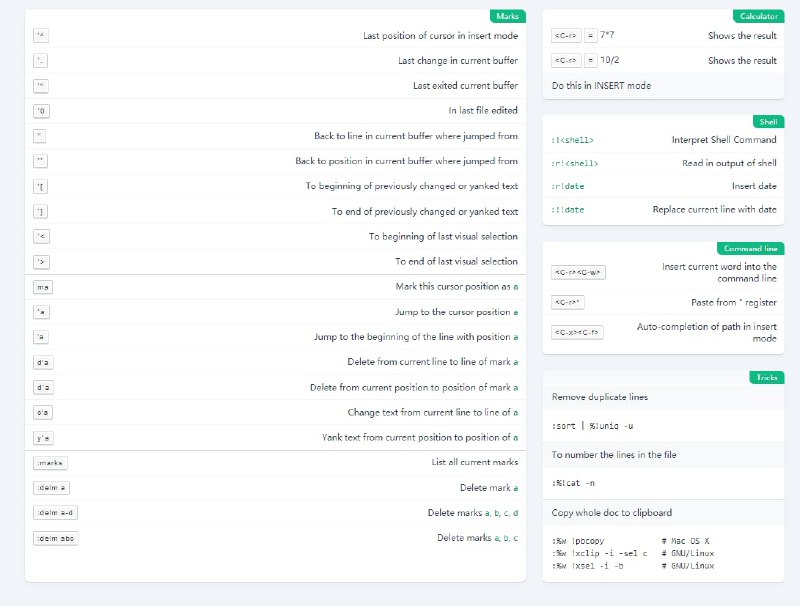Click the 'ma' key badge
This screenshot has width=800, height=606.
point(42,287)
